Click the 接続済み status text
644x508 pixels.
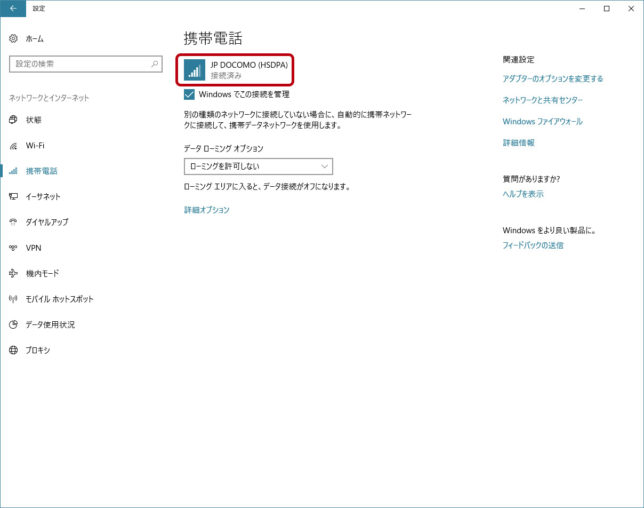(x=226, y=76)
